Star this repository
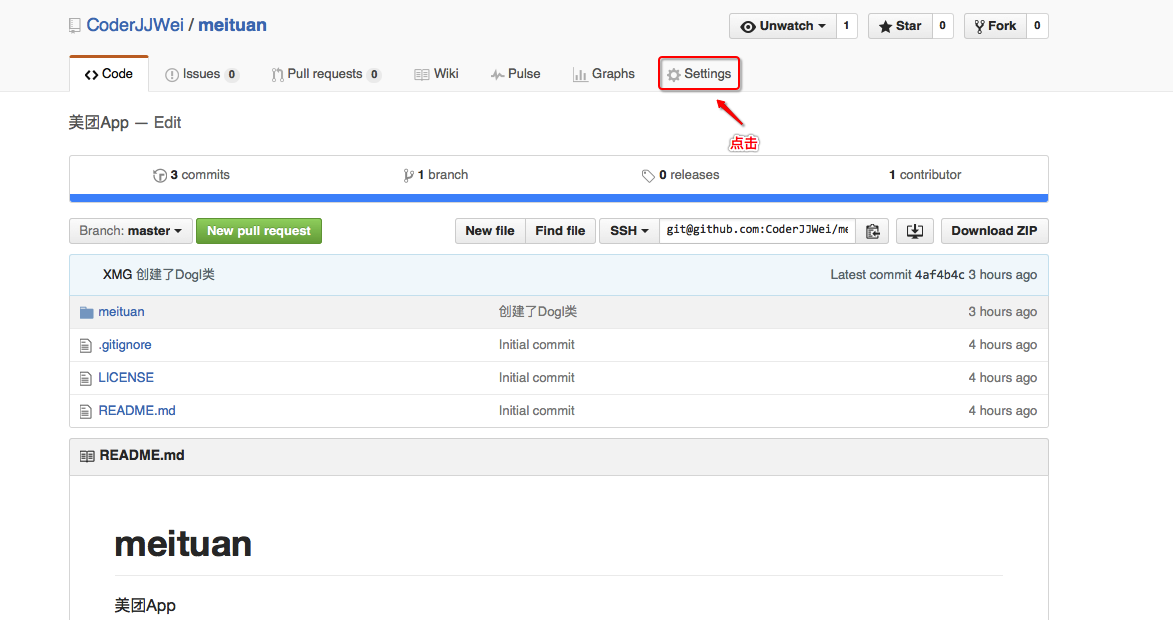This screenshot has width=1173, height=620. coord(900,26)
